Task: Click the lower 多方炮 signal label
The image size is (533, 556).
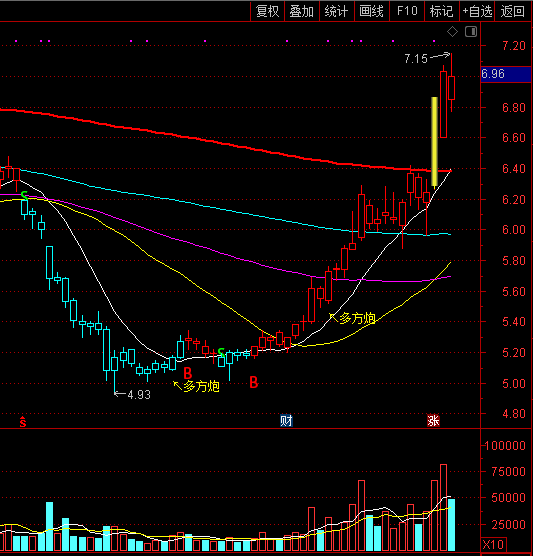Action: (201, 386)
